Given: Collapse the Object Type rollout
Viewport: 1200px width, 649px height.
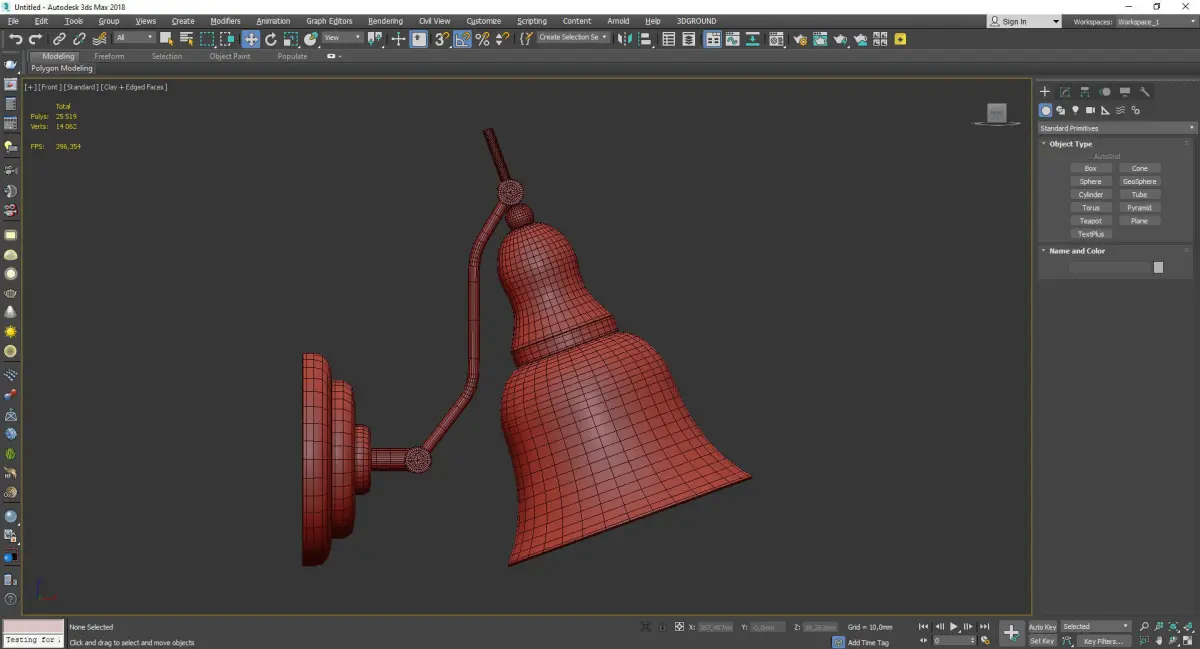Looking at the screenshot, I should point(1070,144).
